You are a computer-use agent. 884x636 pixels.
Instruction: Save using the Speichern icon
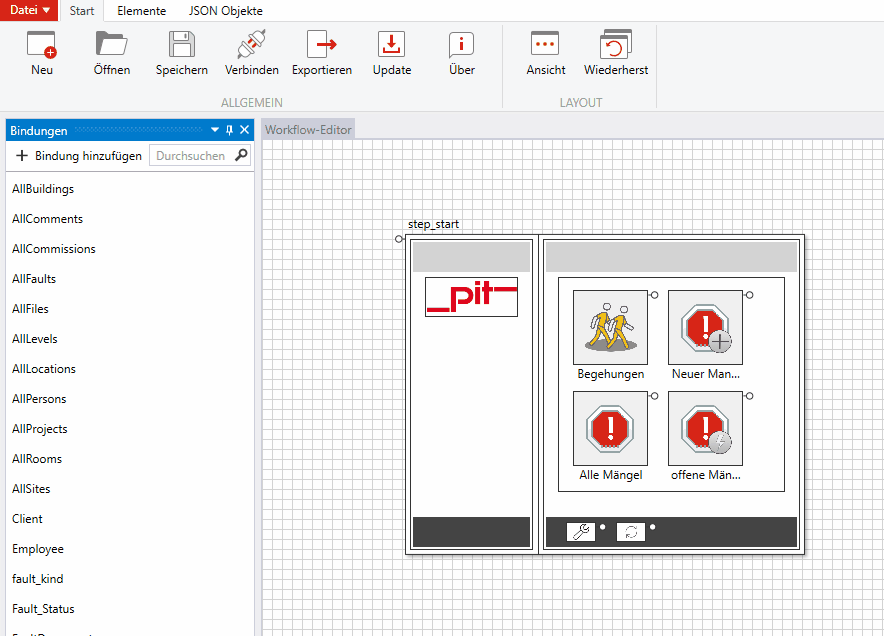tap(182, 44)
